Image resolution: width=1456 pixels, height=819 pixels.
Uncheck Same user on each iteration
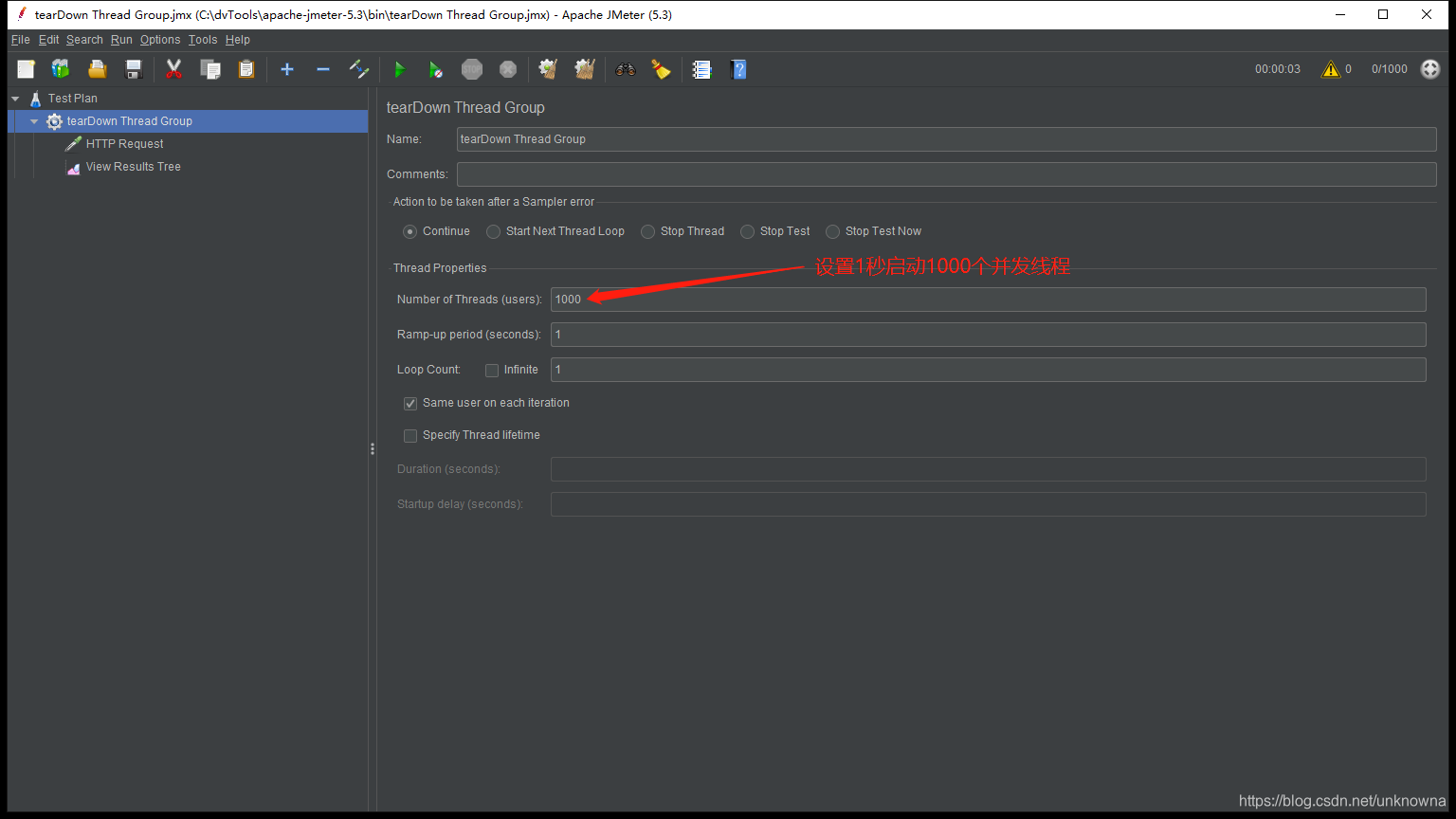point(410,404)
